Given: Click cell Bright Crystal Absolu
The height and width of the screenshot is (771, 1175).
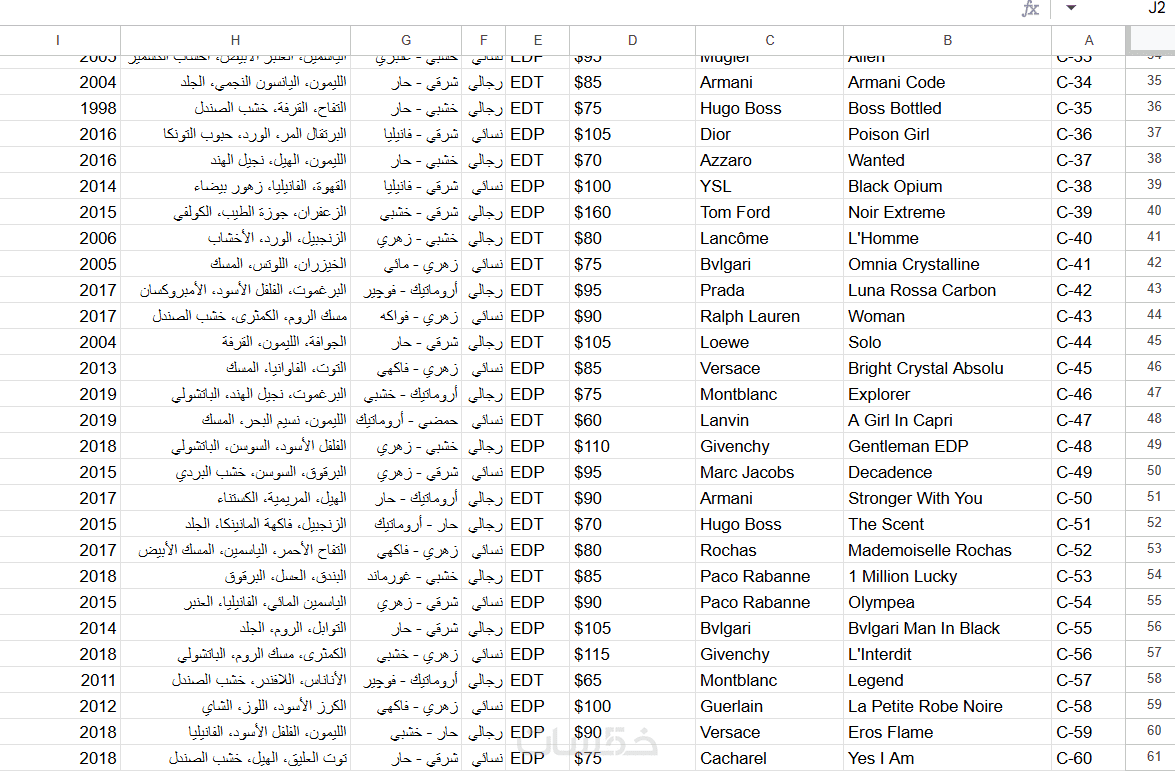Looking at the screenshot, I should click(947, 368).
